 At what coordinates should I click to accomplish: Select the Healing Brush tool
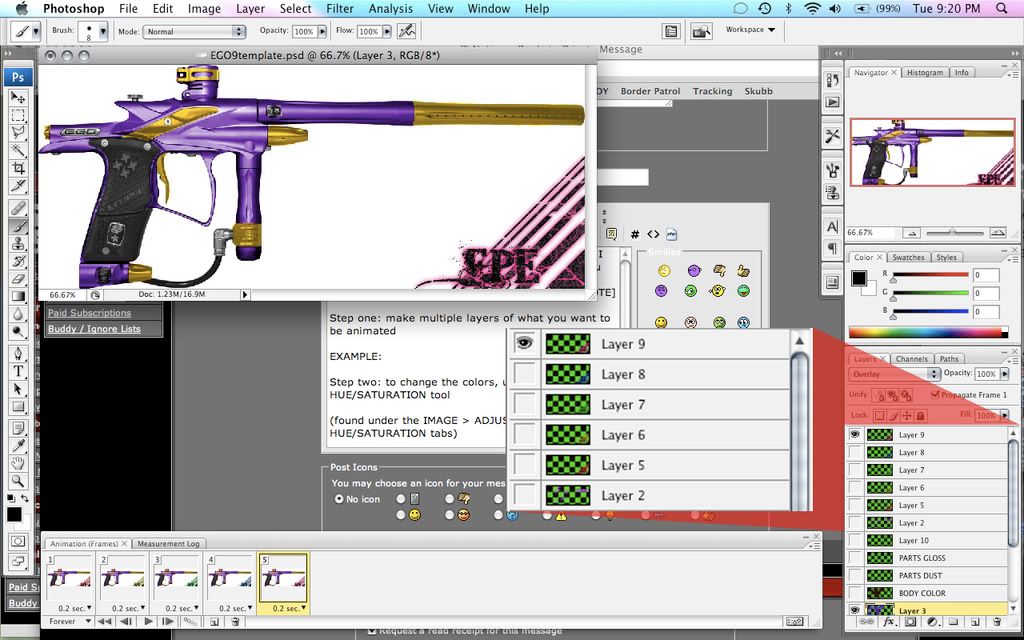[18, 208]
